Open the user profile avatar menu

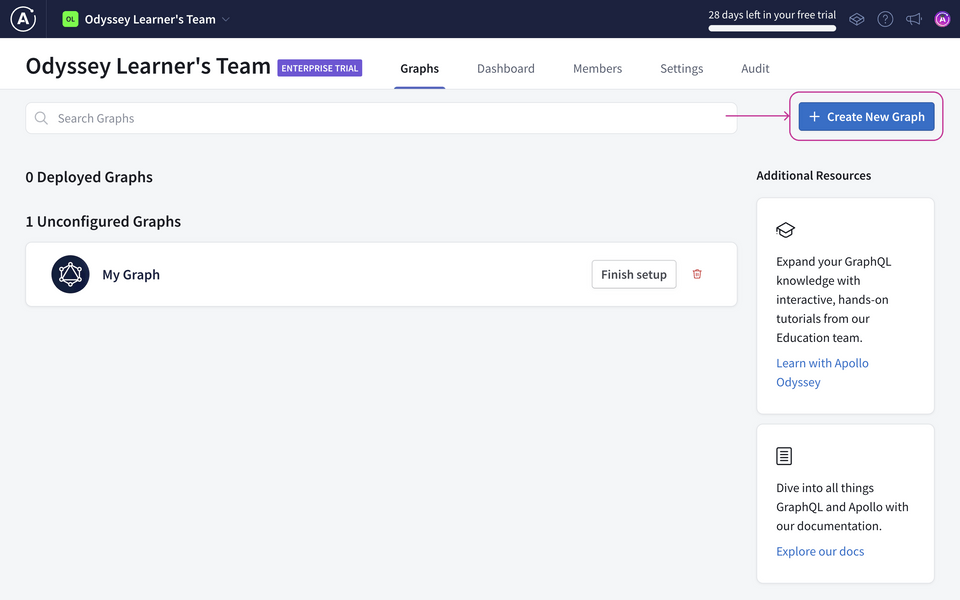pos(942,20)
